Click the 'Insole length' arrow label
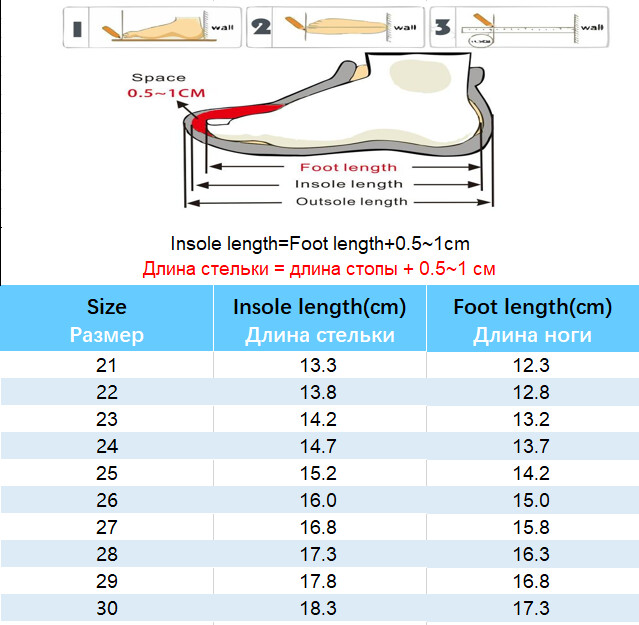This screenshot has width=639, height=625. (x=348, y=184)
